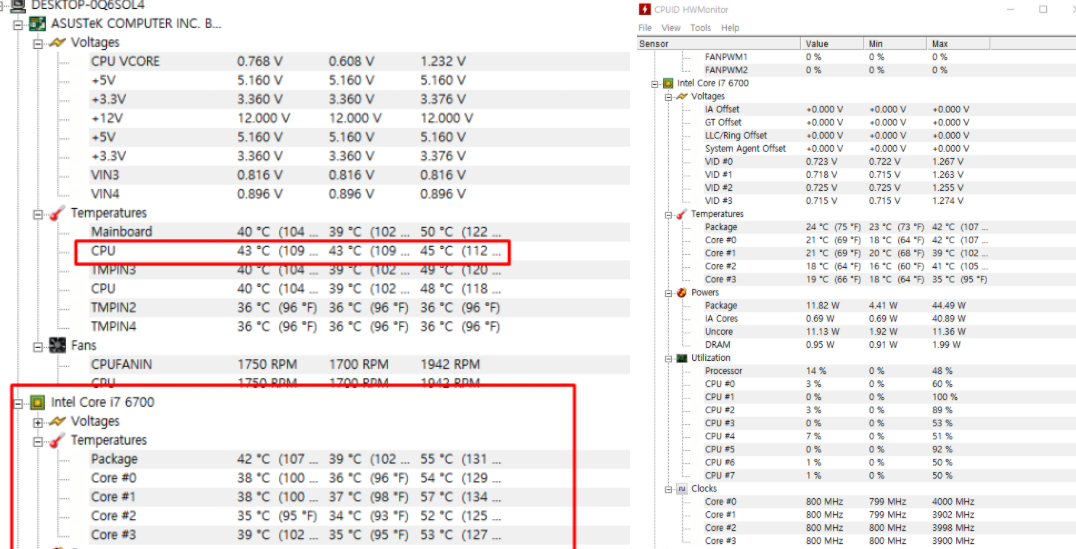This screenshot has width=1076, height=549.
Task: Click the Max column header
Action: pos(958,43)
